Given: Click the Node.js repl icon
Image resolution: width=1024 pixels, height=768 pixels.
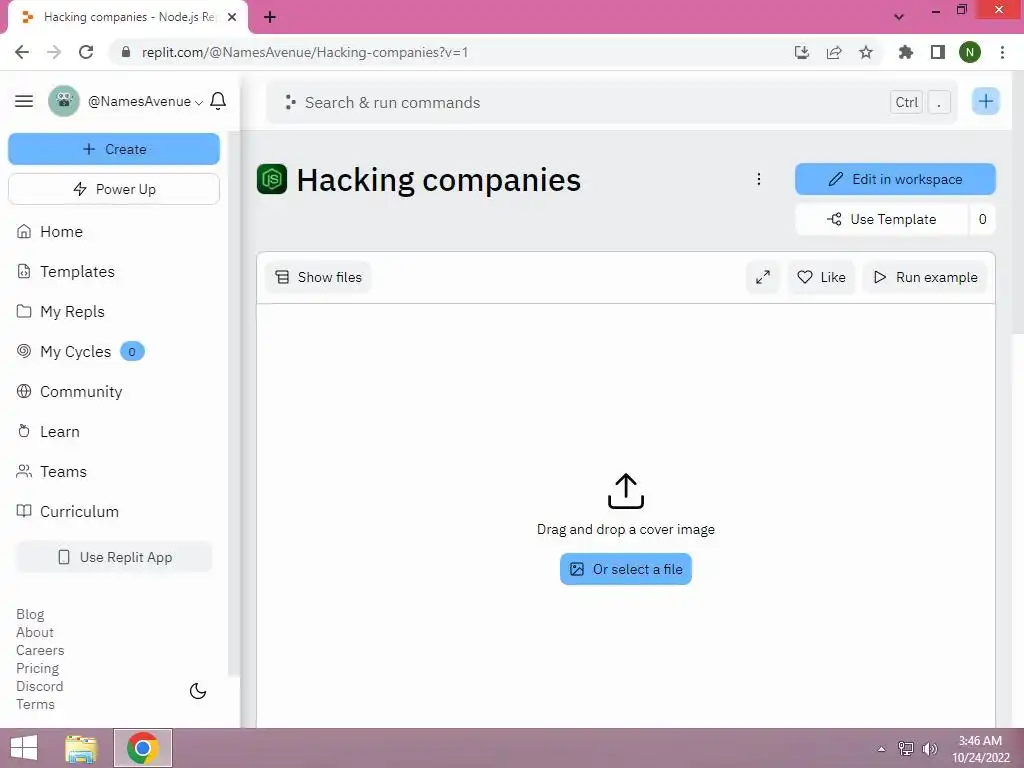Looking at the screenshot, I should click(272, 179).
